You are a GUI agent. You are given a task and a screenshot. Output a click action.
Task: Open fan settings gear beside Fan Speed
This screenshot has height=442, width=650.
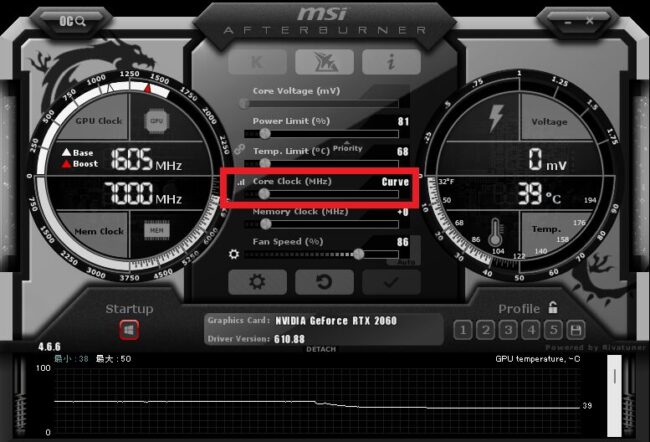234,254
